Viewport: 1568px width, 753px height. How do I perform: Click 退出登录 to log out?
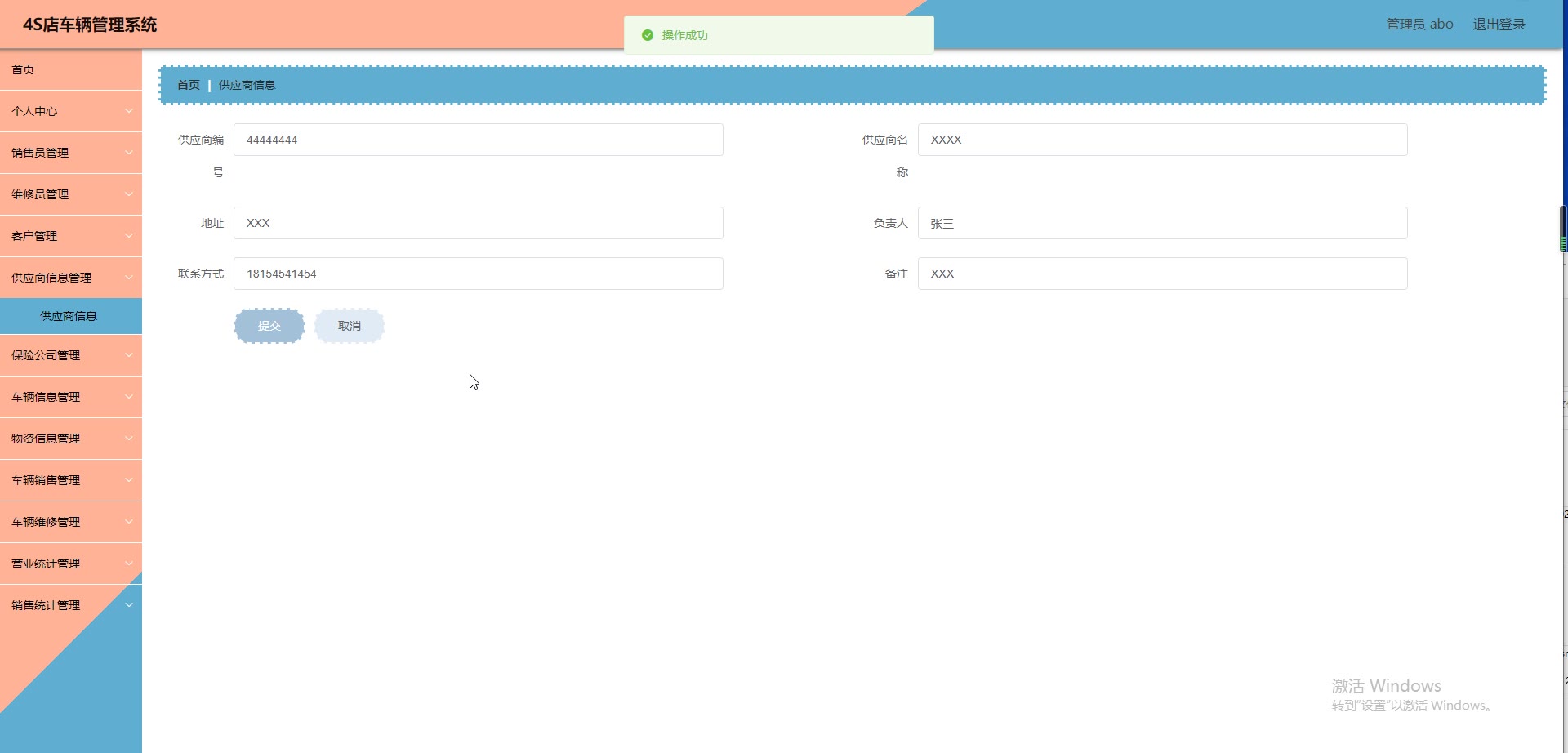coord(1499,25)
